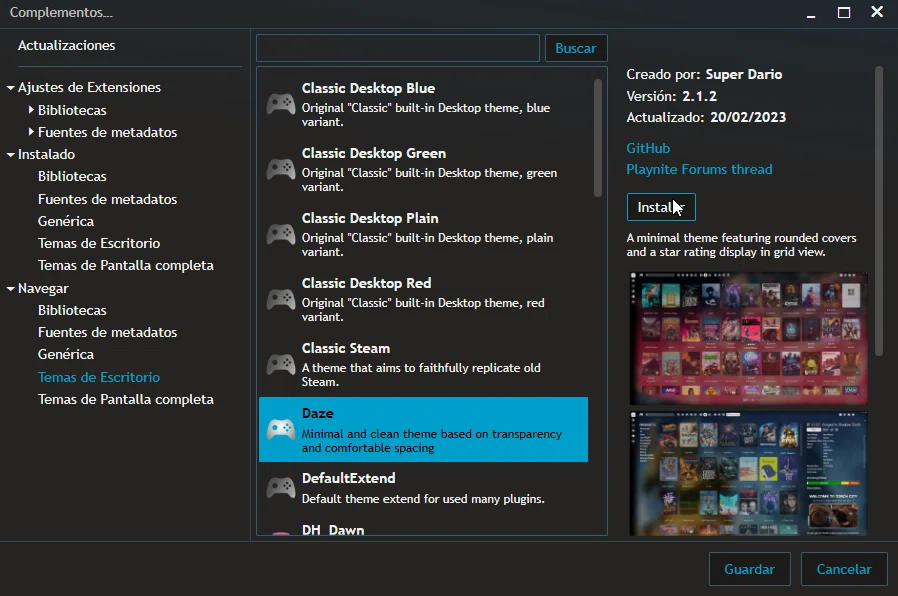Select Temas de Pantalla completa under Navegar
The width and height of the screenshot is (898, 596).
126,399
